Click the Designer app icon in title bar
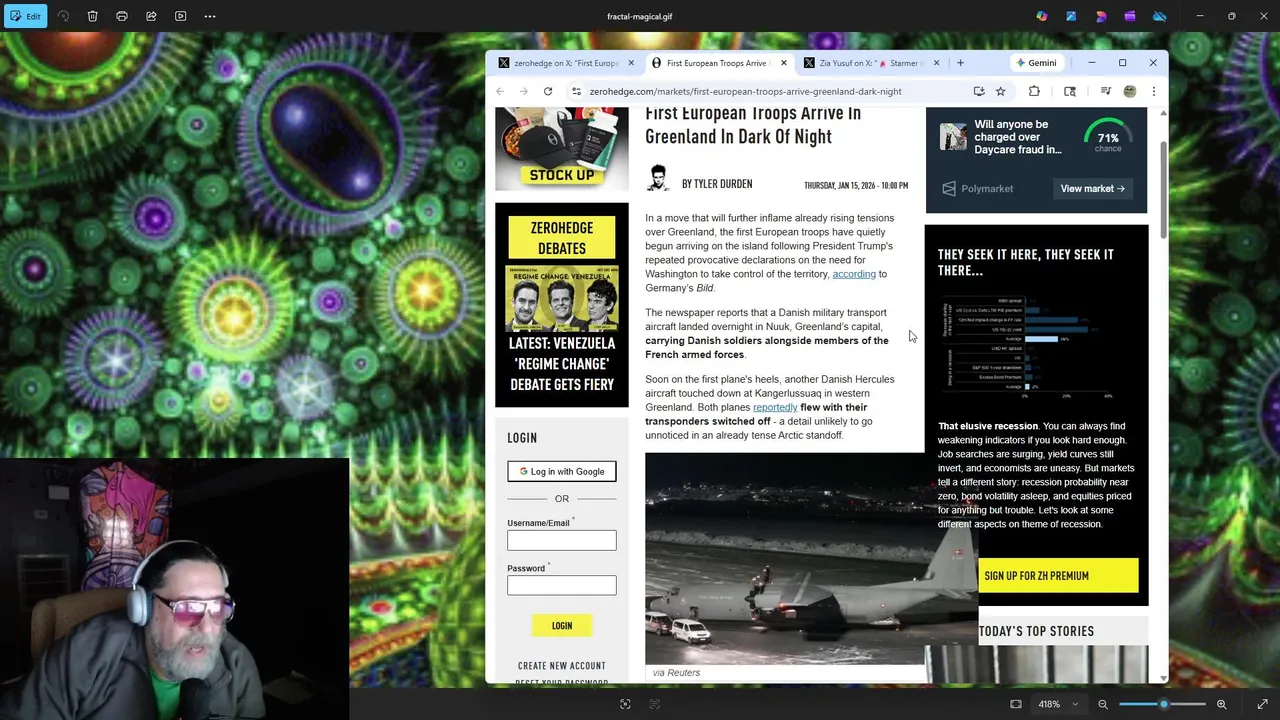The height and width of the screenshot is (720, 1280). [1071, 16]
